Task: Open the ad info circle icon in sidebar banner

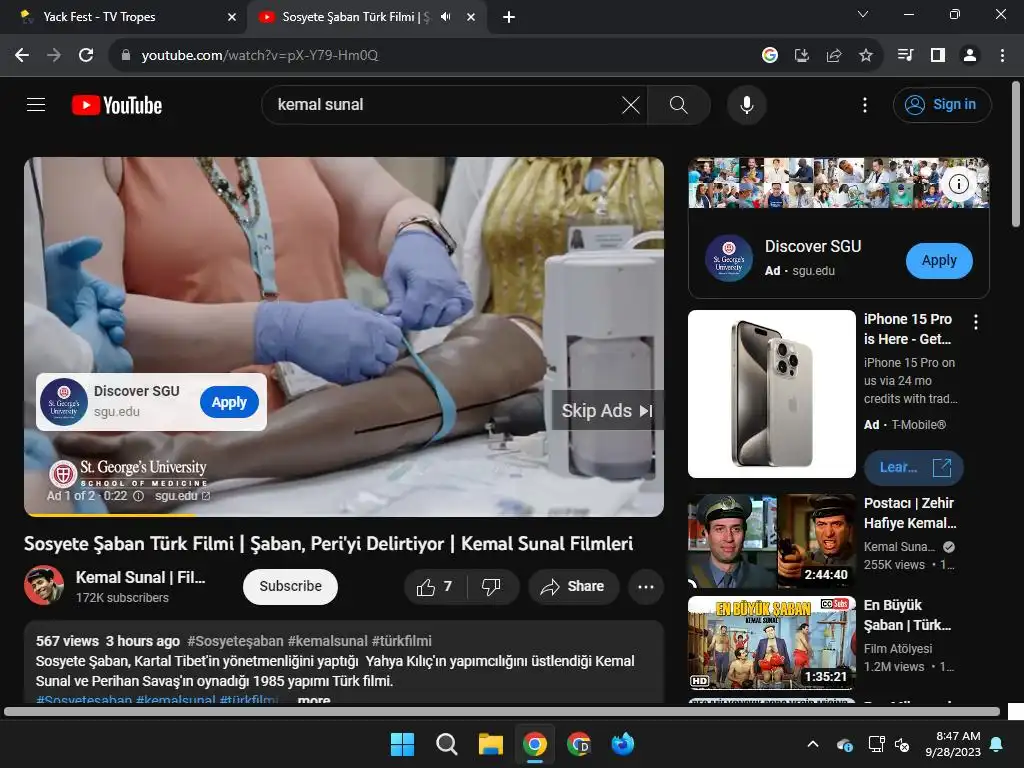Action: coord(959,184)
